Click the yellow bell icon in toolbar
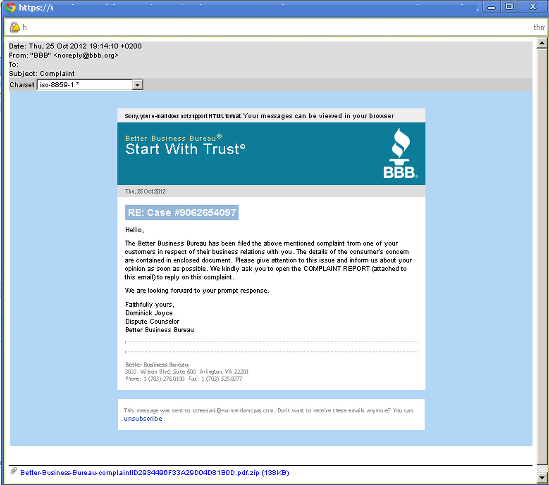 coord(15,27)
